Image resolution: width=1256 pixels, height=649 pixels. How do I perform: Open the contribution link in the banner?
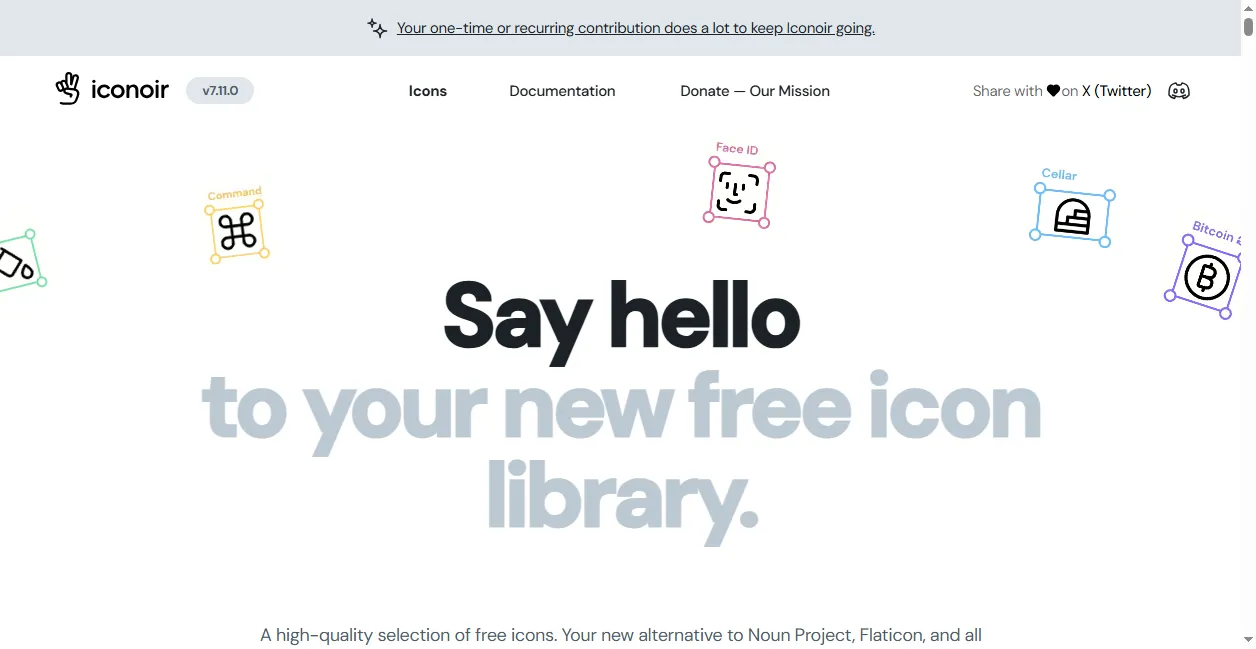(635, 28)
